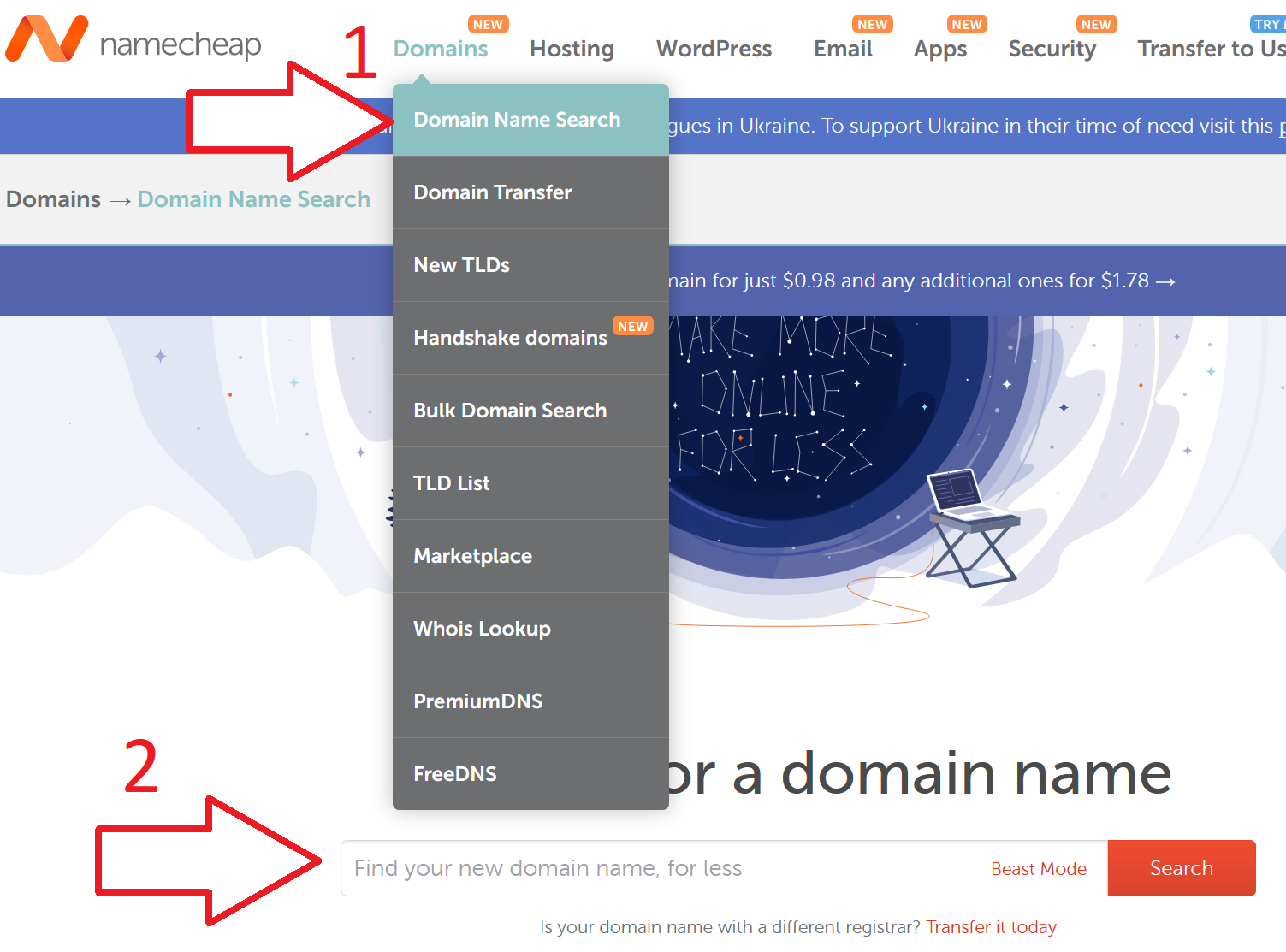
Task: Click the Domains breadcrumb link
Action: pos(53,199)
